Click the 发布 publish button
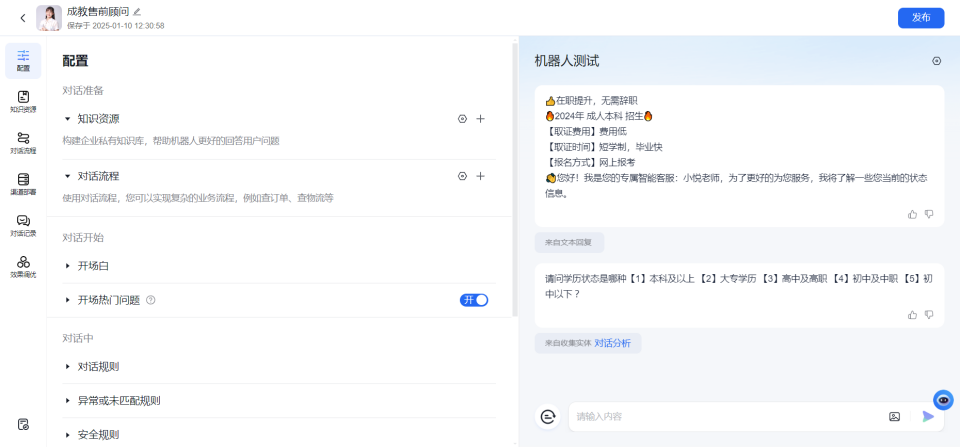Image resolution: width=960 pixels, height=447 pixels. (920, 18)
